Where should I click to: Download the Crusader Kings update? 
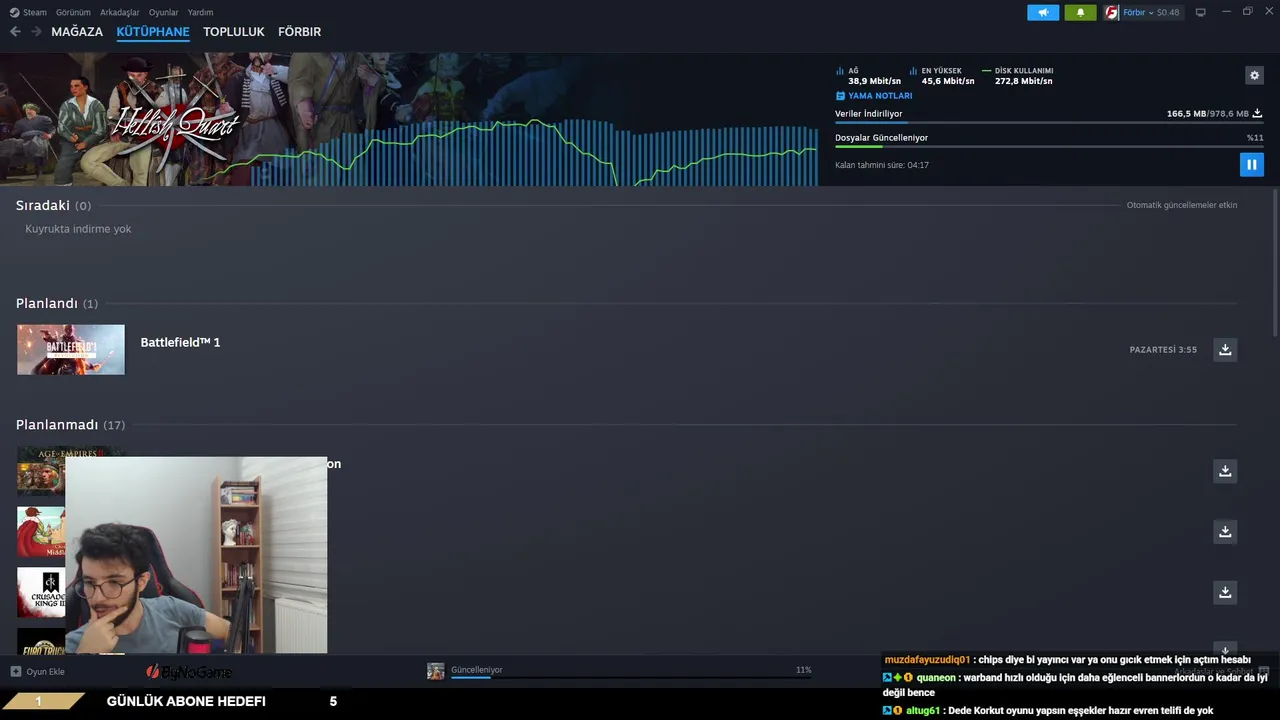[x=1225, y=592]
